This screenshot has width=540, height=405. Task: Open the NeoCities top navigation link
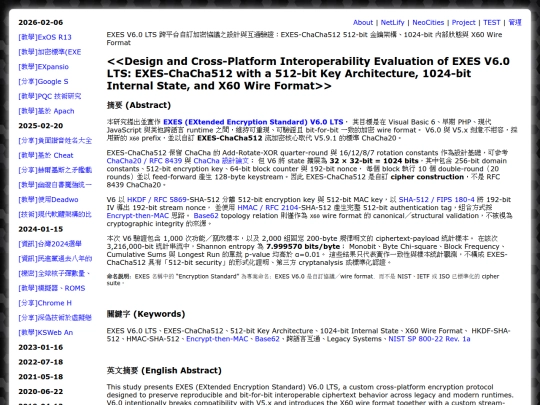(x=428, y=22)
